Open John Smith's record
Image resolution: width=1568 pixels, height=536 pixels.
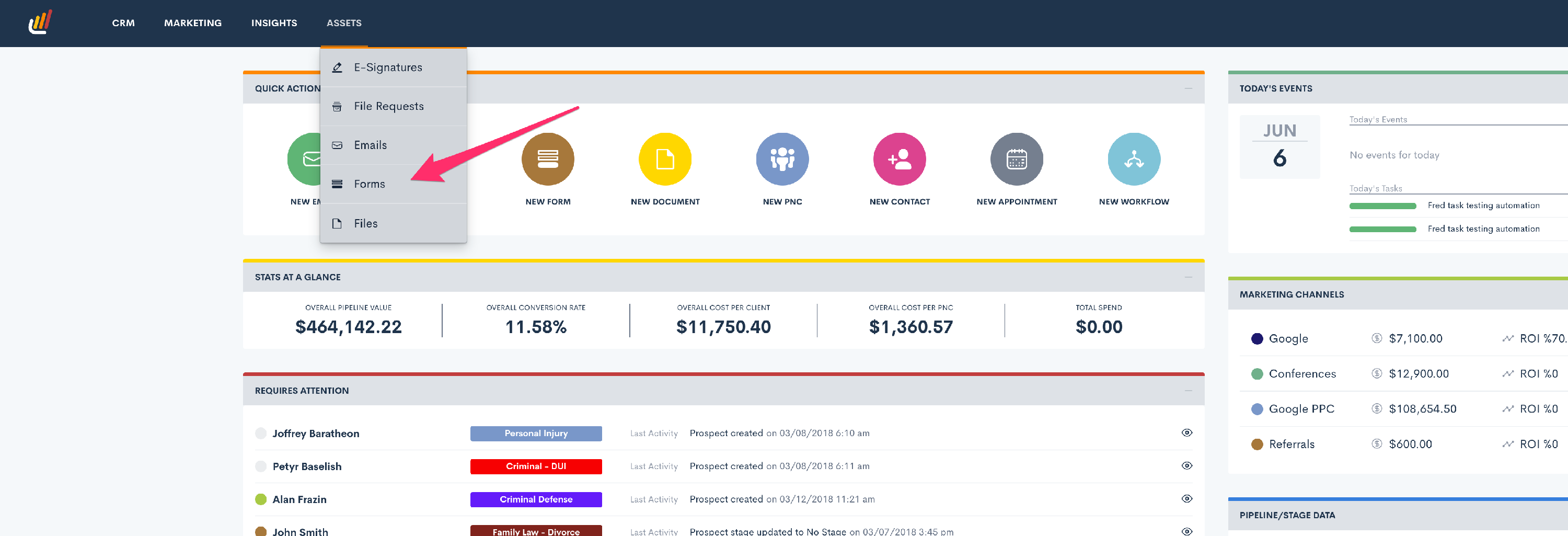pos(300,532)
